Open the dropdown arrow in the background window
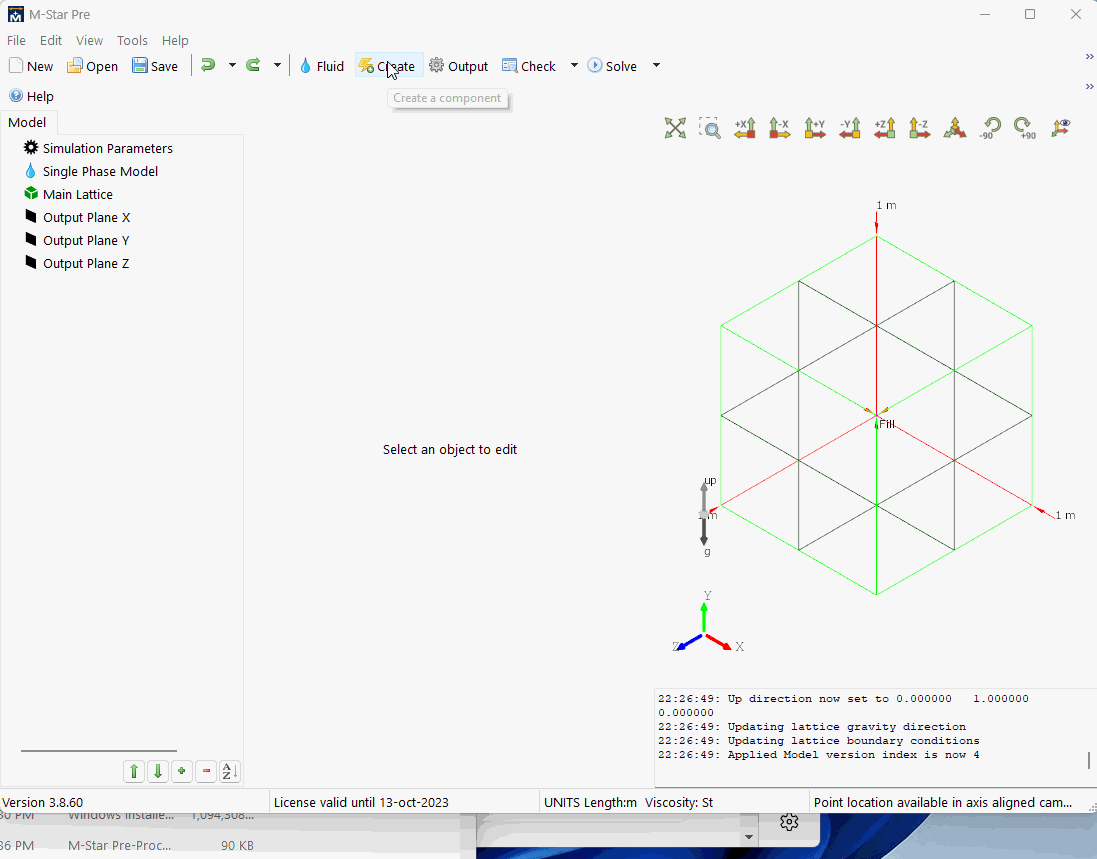The height and width of the screenshot is (859, 1097). coord(749,837)
